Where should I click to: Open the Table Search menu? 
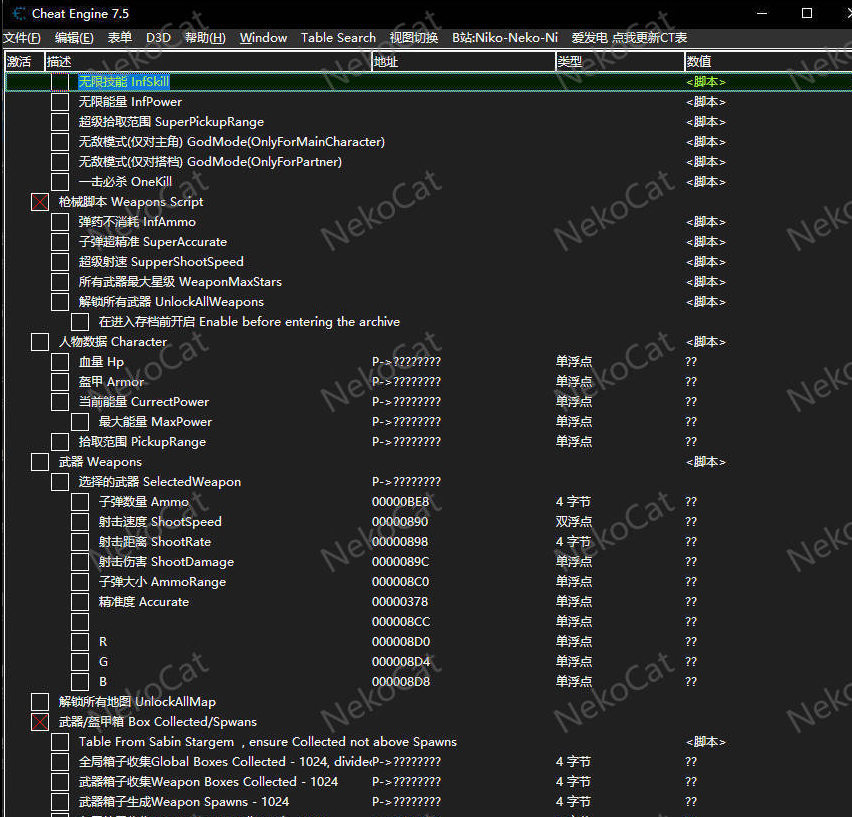[x=338, y=38]
